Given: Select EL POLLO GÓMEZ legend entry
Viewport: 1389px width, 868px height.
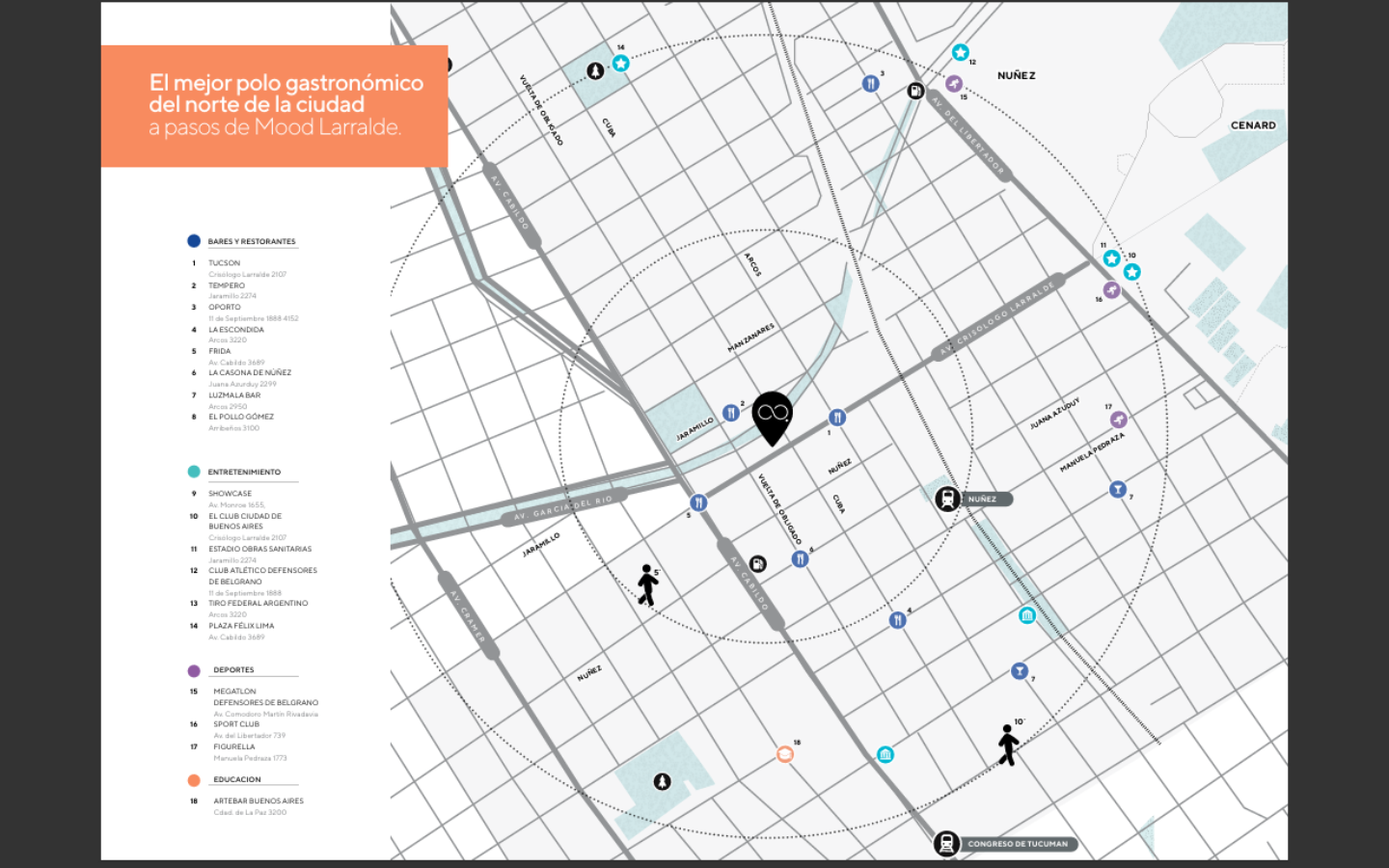Looking at the screenshot, I should pos(241,417).
